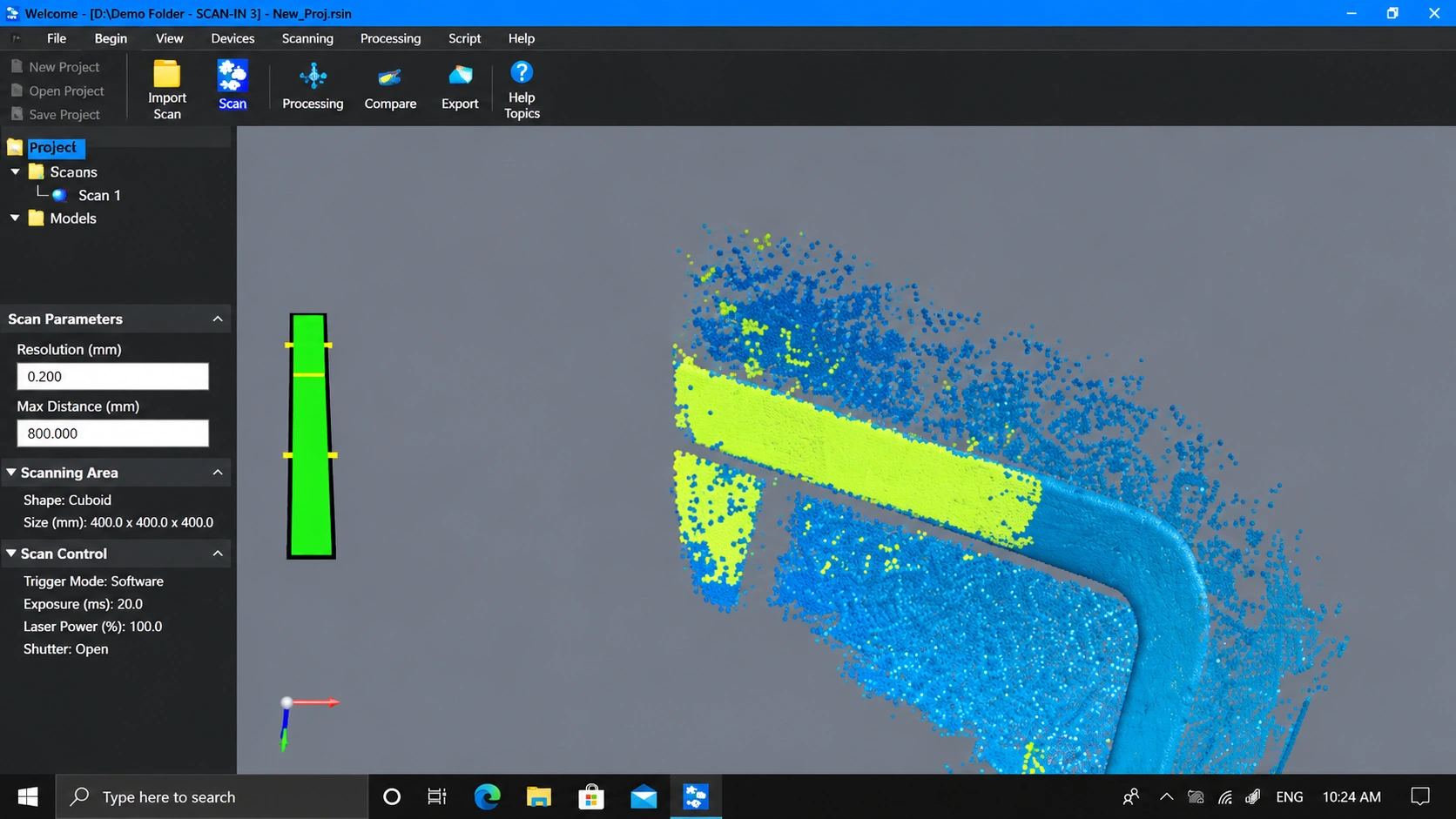Image resolution: width=1456 pixels, height=819 pixels.
Task: Collapse the Scan Control section triangle
Action: [11, 553]
